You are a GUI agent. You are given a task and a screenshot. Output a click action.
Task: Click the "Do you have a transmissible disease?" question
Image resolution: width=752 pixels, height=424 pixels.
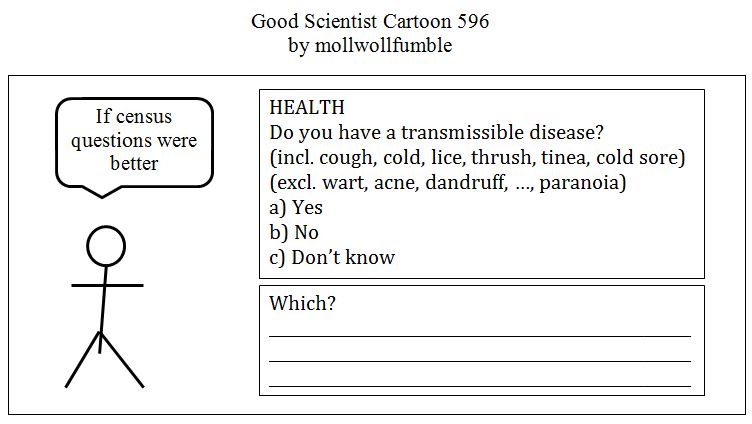437,133
